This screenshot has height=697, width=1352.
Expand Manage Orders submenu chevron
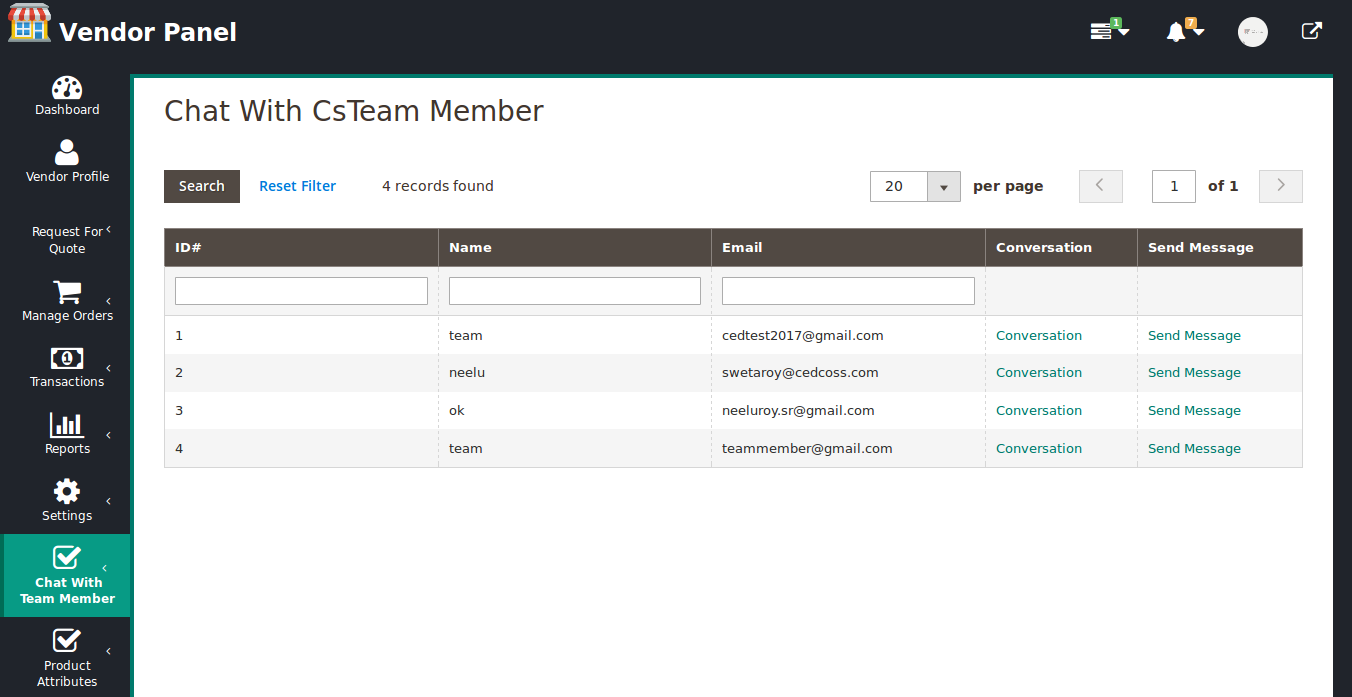[x=108, y=301]
